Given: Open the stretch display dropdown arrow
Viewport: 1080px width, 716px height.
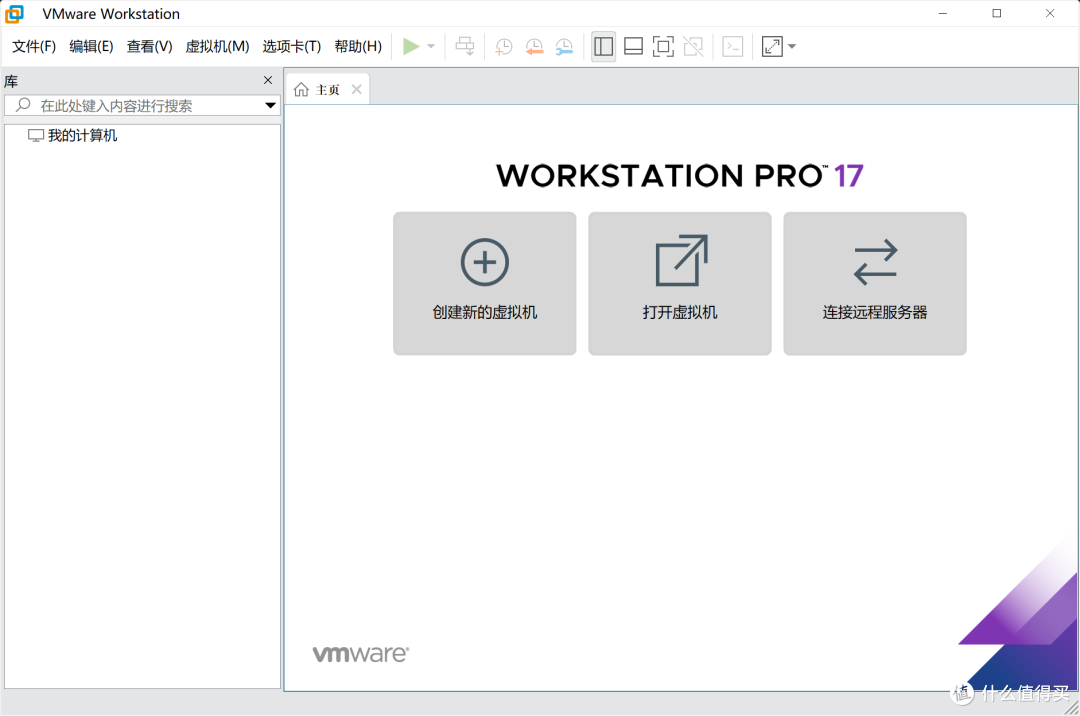Looking at the screenshot, I should pos(792,46).
